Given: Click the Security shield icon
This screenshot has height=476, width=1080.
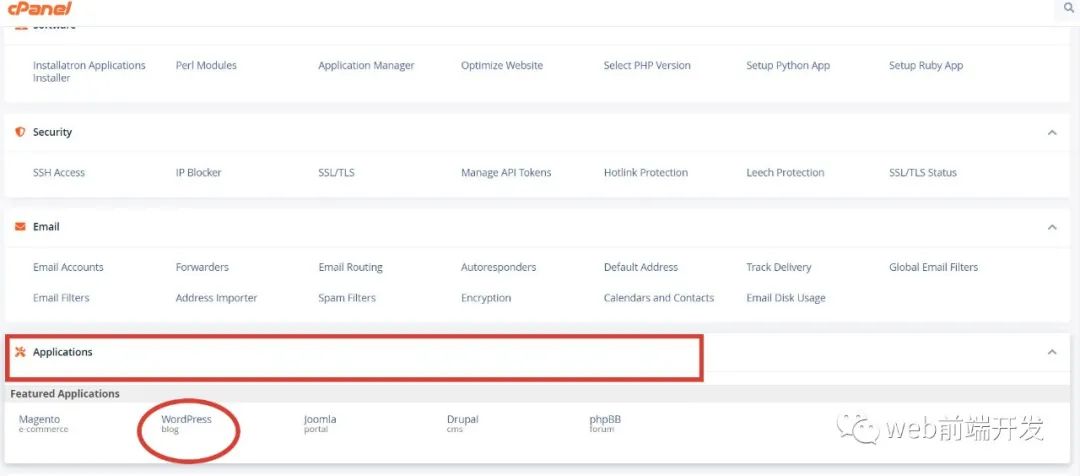Looking at the screenshot, I should (x=20, y=132).
